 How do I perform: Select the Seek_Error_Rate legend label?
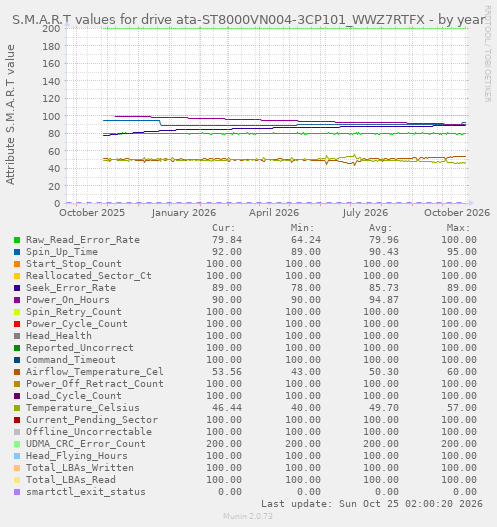(x=71, y=288)
